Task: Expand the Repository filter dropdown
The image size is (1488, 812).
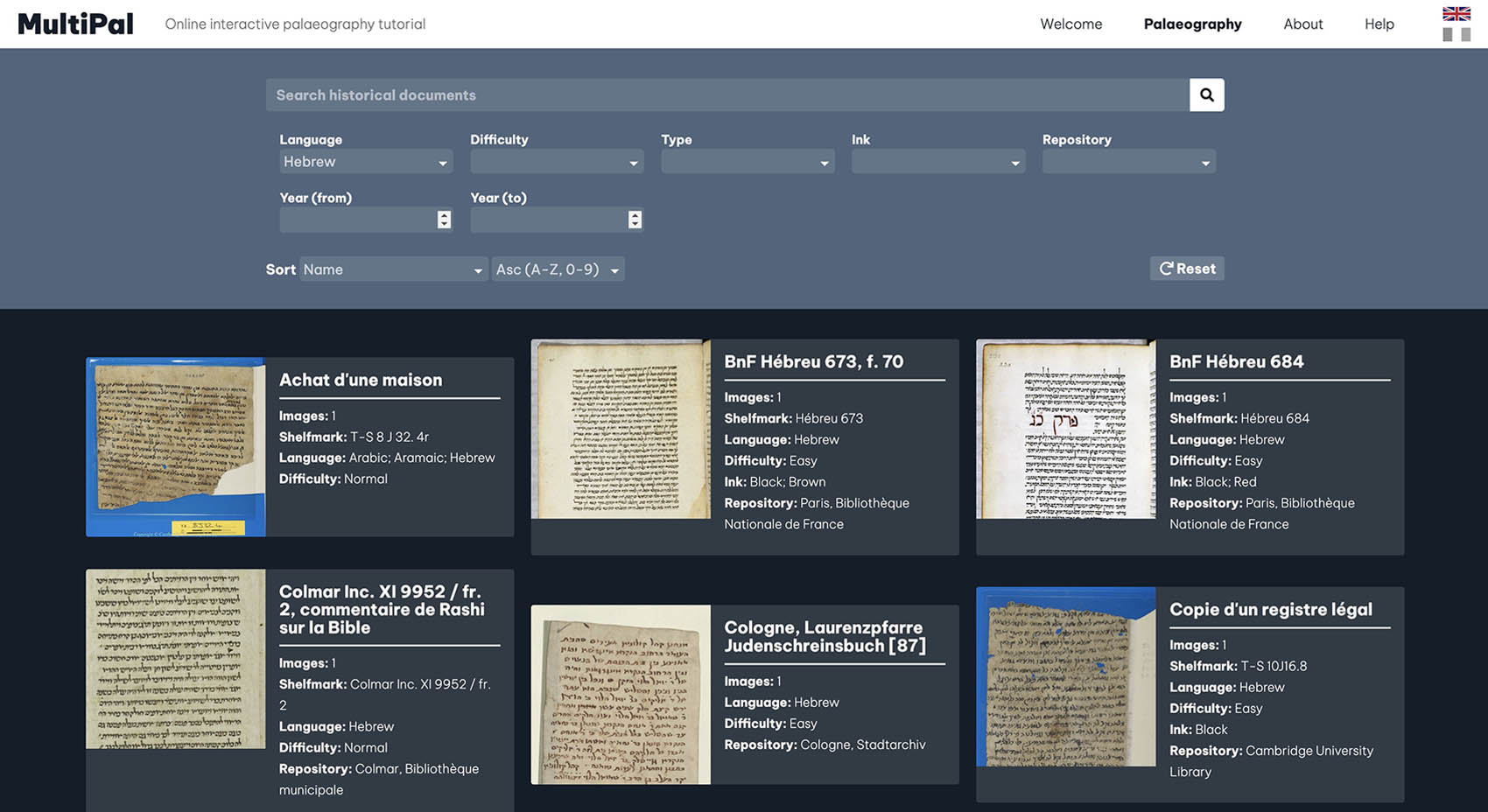Action: point(1129,161)
